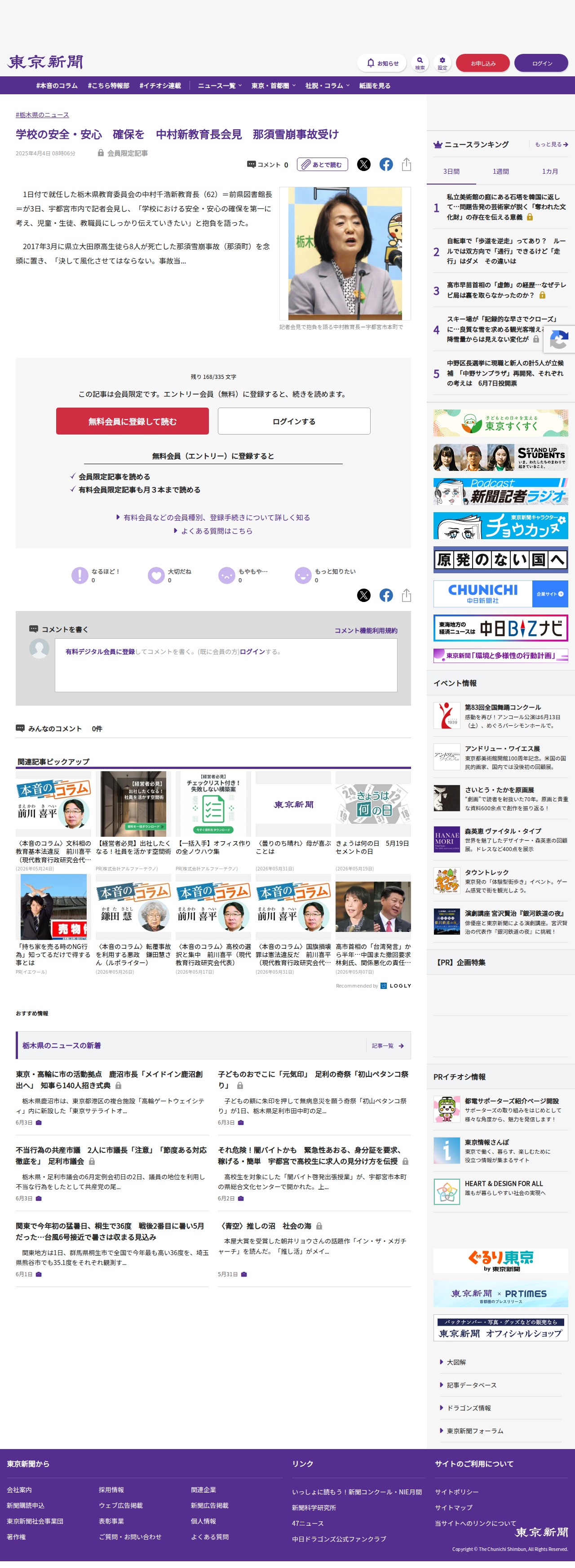
Task: Open 紙面を見る nav item
Action: [x=375, y=86]
